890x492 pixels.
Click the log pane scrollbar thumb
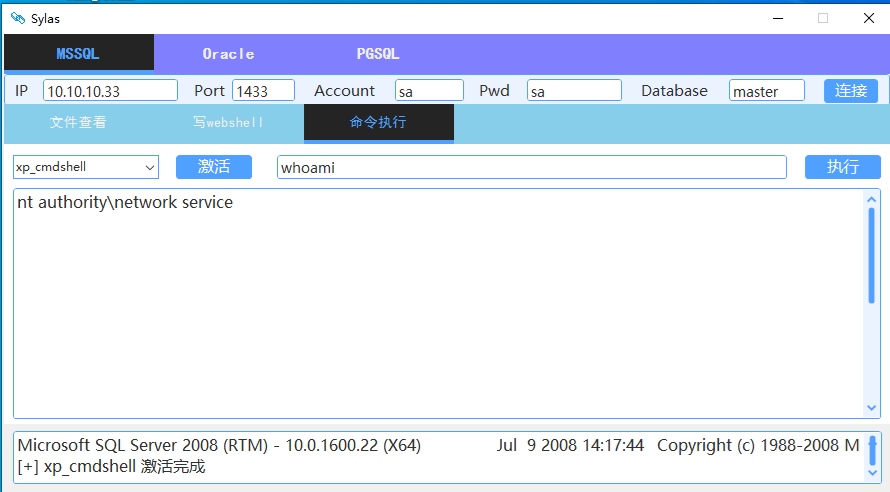tap(872, 450)
